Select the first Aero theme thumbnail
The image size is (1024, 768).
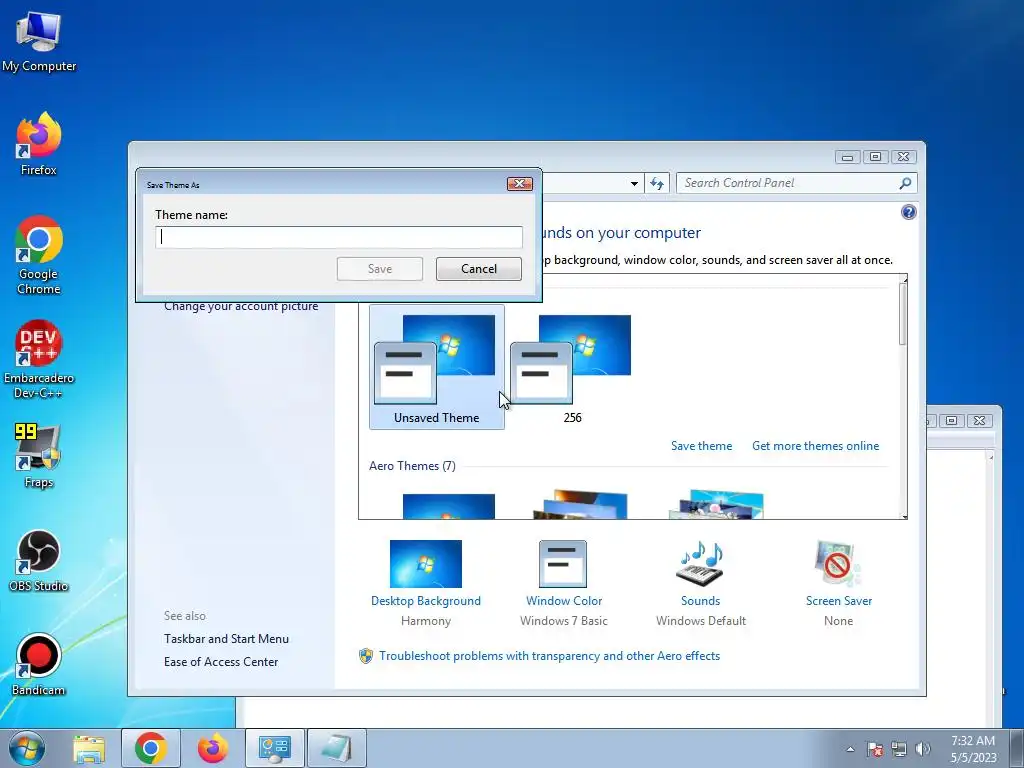pos(449,506)
